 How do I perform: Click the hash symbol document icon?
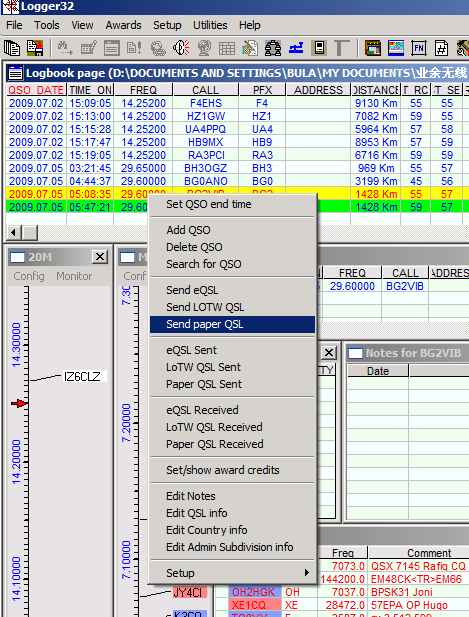(x=441, y=48)
